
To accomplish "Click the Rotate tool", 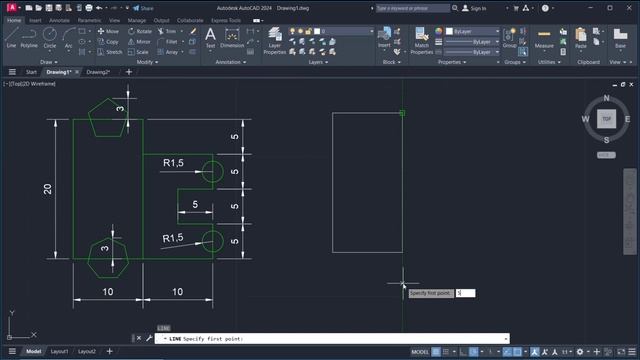I will coord(140,31).
